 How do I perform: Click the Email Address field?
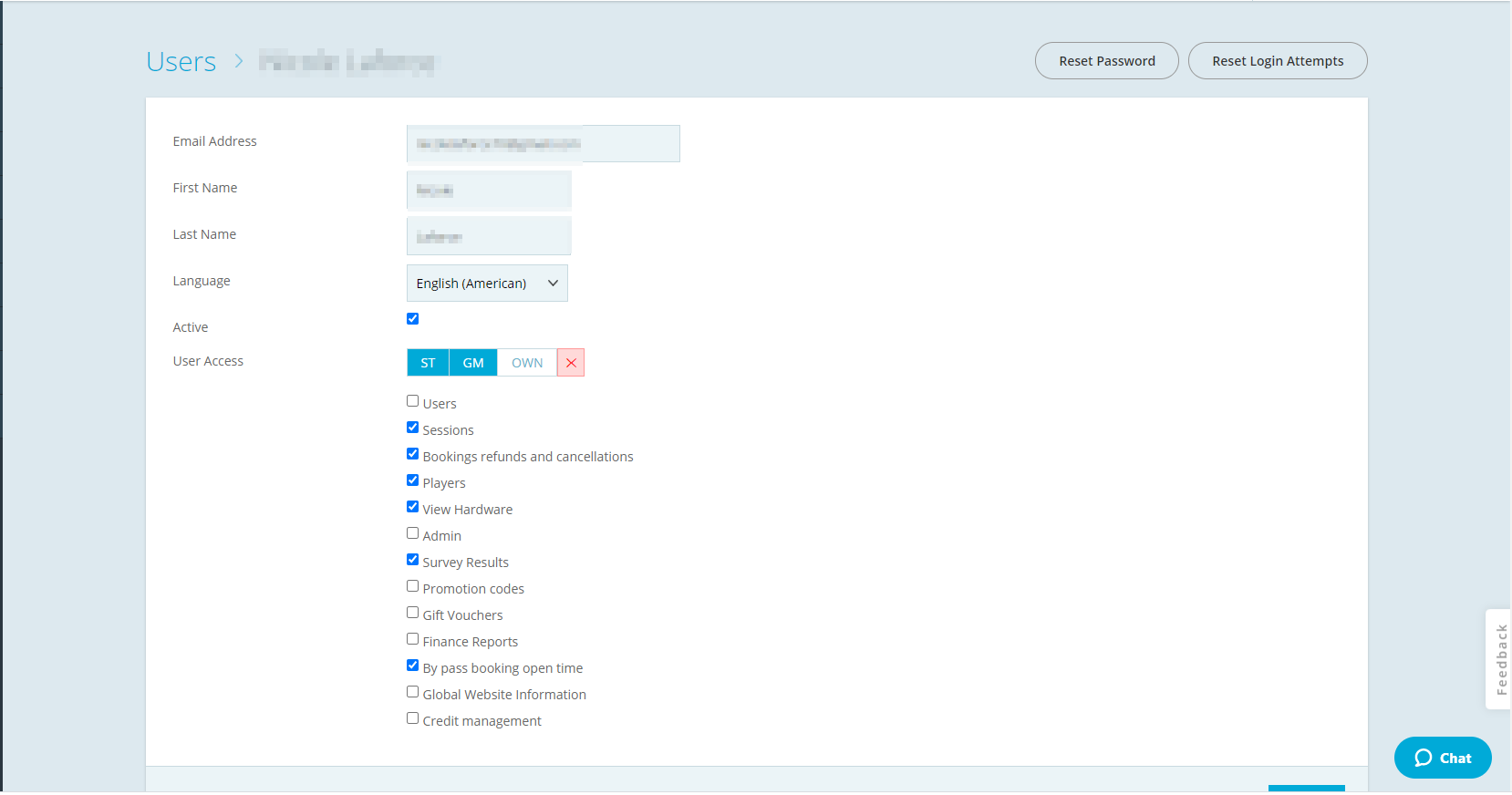point(544,143)
